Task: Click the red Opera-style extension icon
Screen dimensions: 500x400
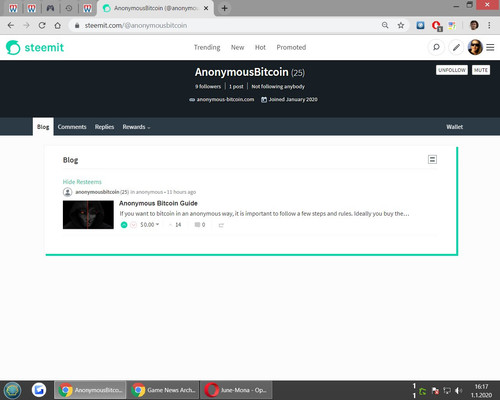Action: [436, 26]
